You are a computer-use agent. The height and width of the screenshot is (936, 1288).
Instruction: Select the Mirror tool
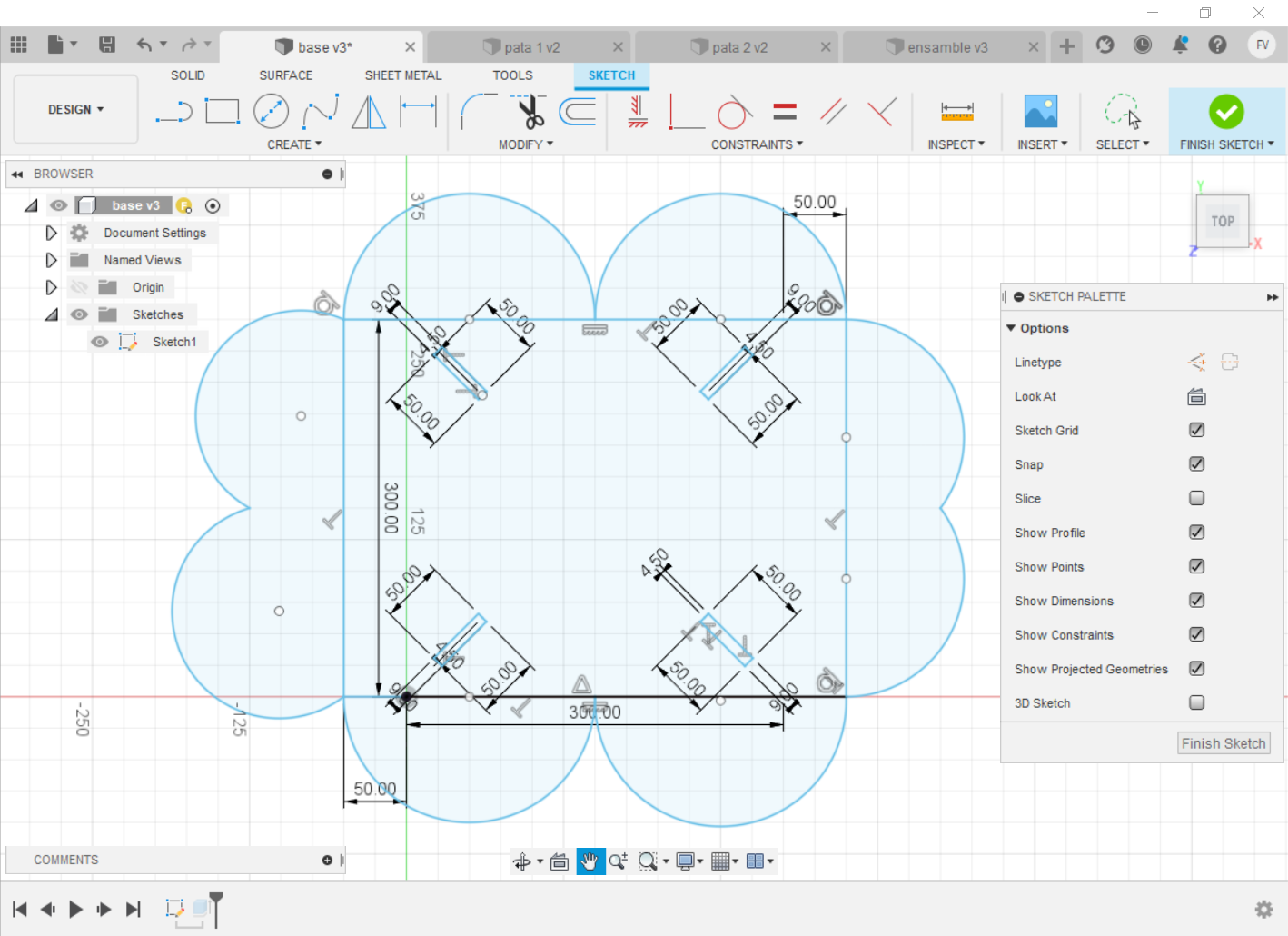pos(369,112)
